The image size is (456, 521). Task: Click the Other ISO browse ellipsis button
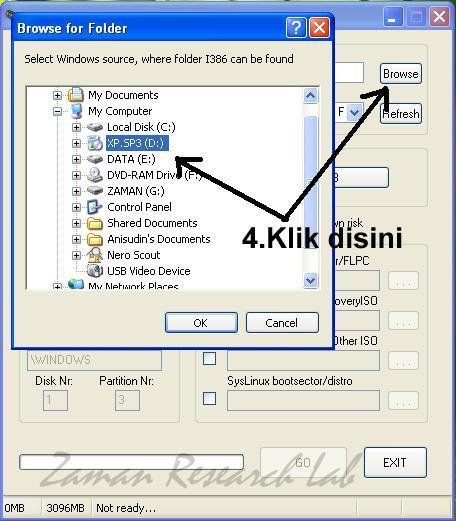tap(403, 360)
